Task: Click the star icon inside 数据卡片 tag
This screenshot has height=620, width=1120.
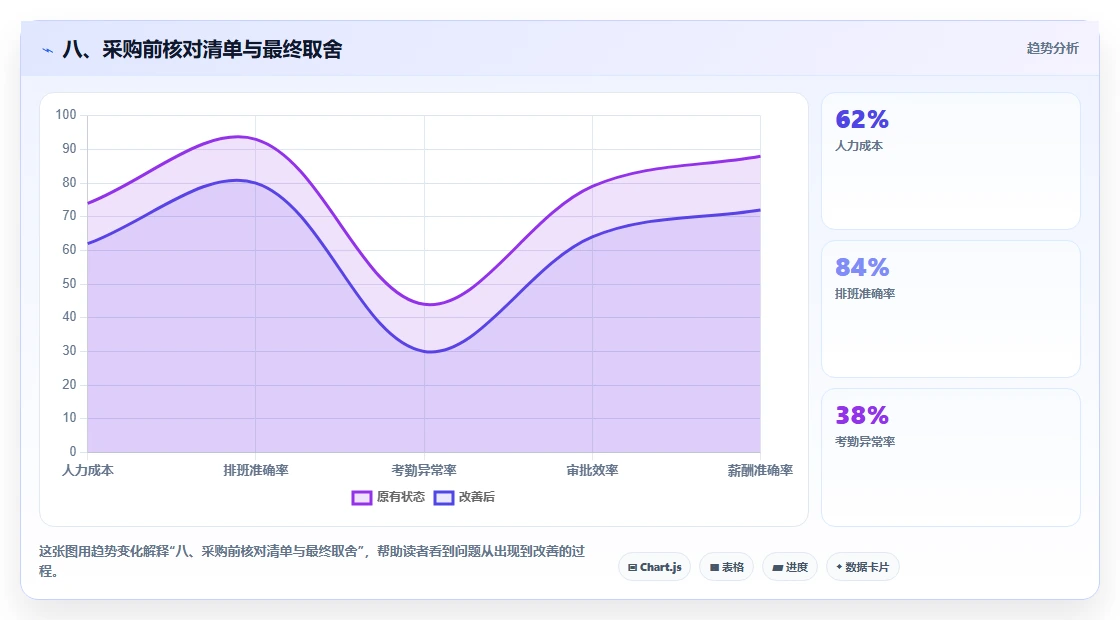Action: (x=839, y=566)
